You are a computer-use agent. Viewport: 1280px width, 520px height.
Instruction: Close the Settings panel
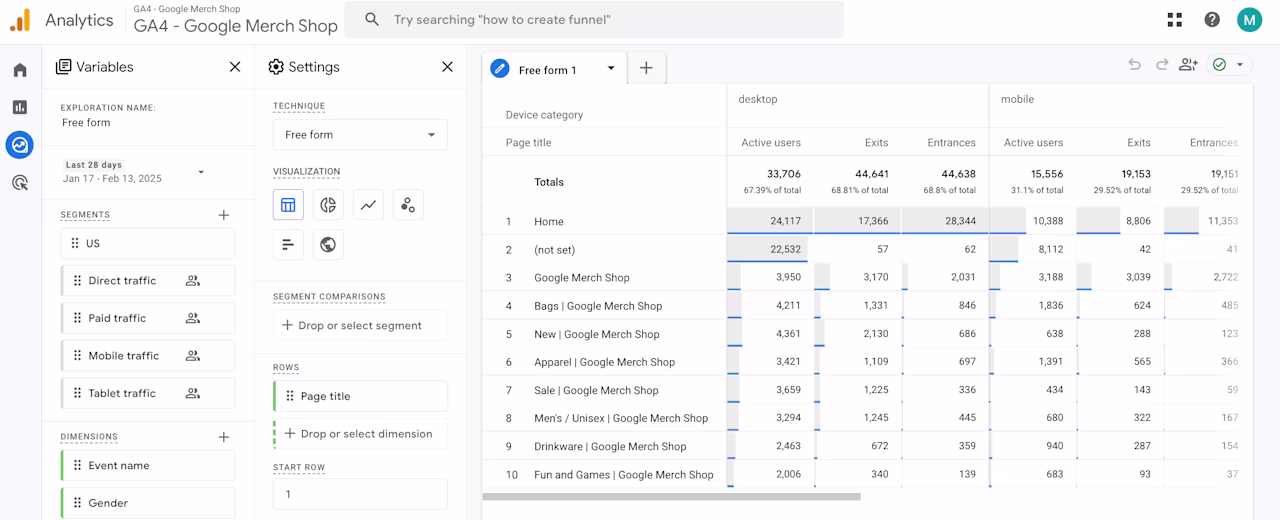(447, 67)
